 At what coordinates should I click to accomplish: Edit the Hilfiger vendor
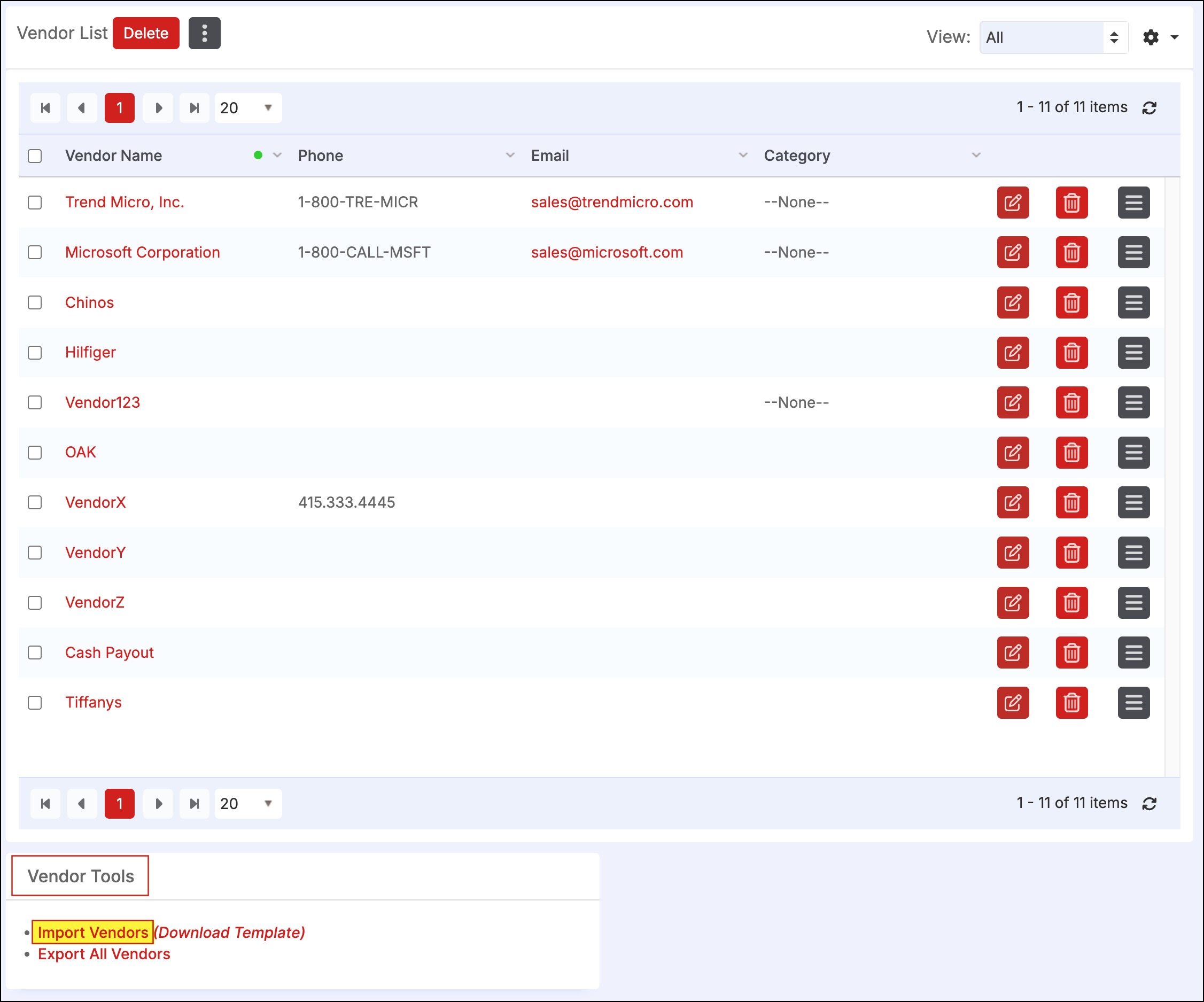tap(1013, 353)
